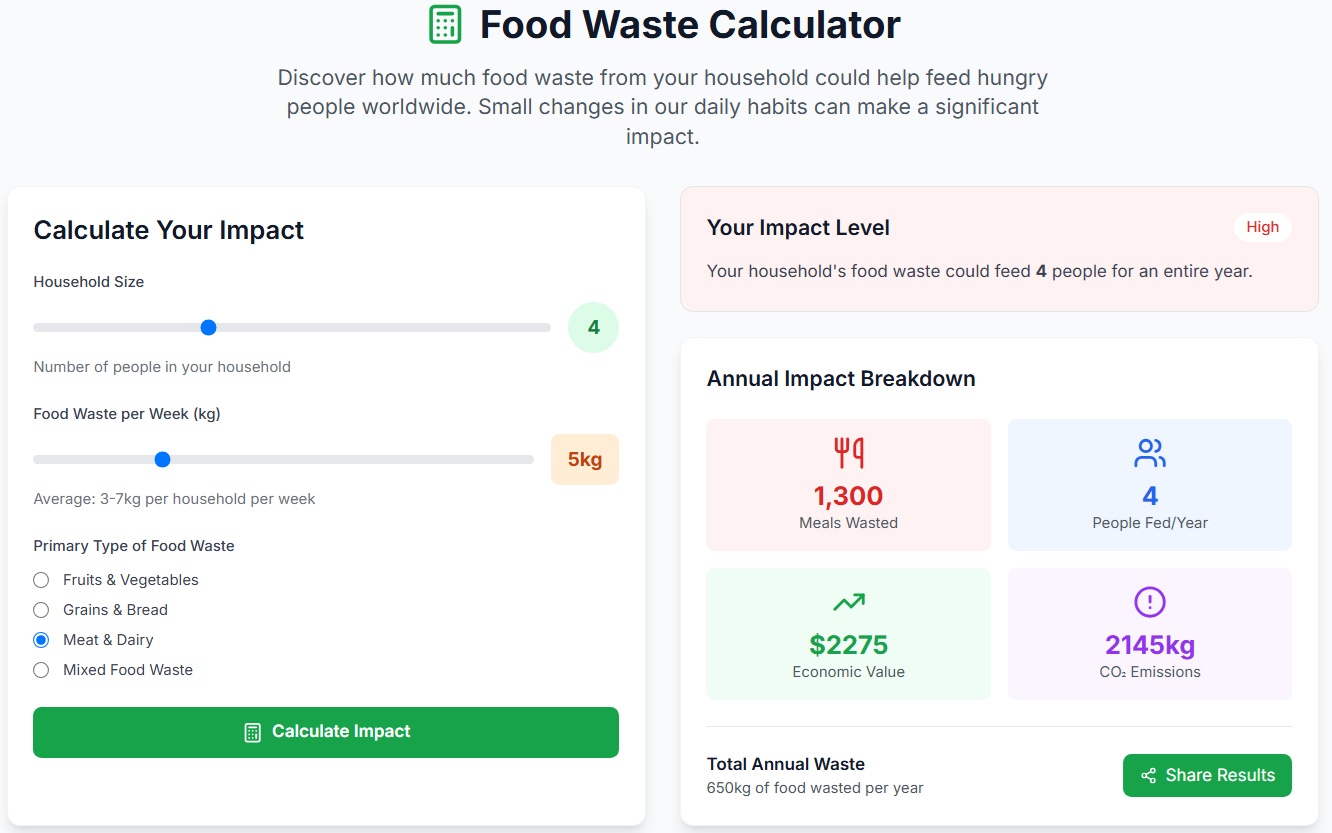The width and height of the screenshot is (1332, 833).
Task: Click the 1,300 Meals Wasted card
Action: [x=848, y=484]
